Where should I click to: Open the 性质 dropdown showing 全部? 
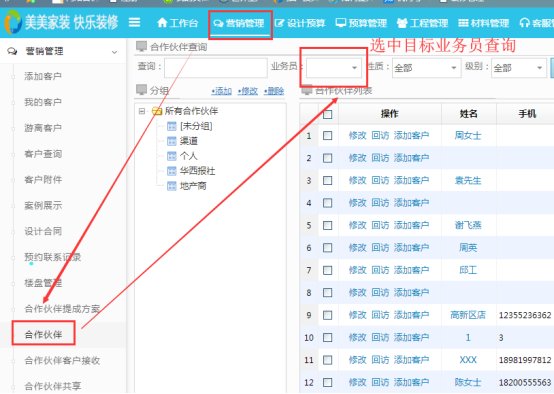tap(426, 67)
